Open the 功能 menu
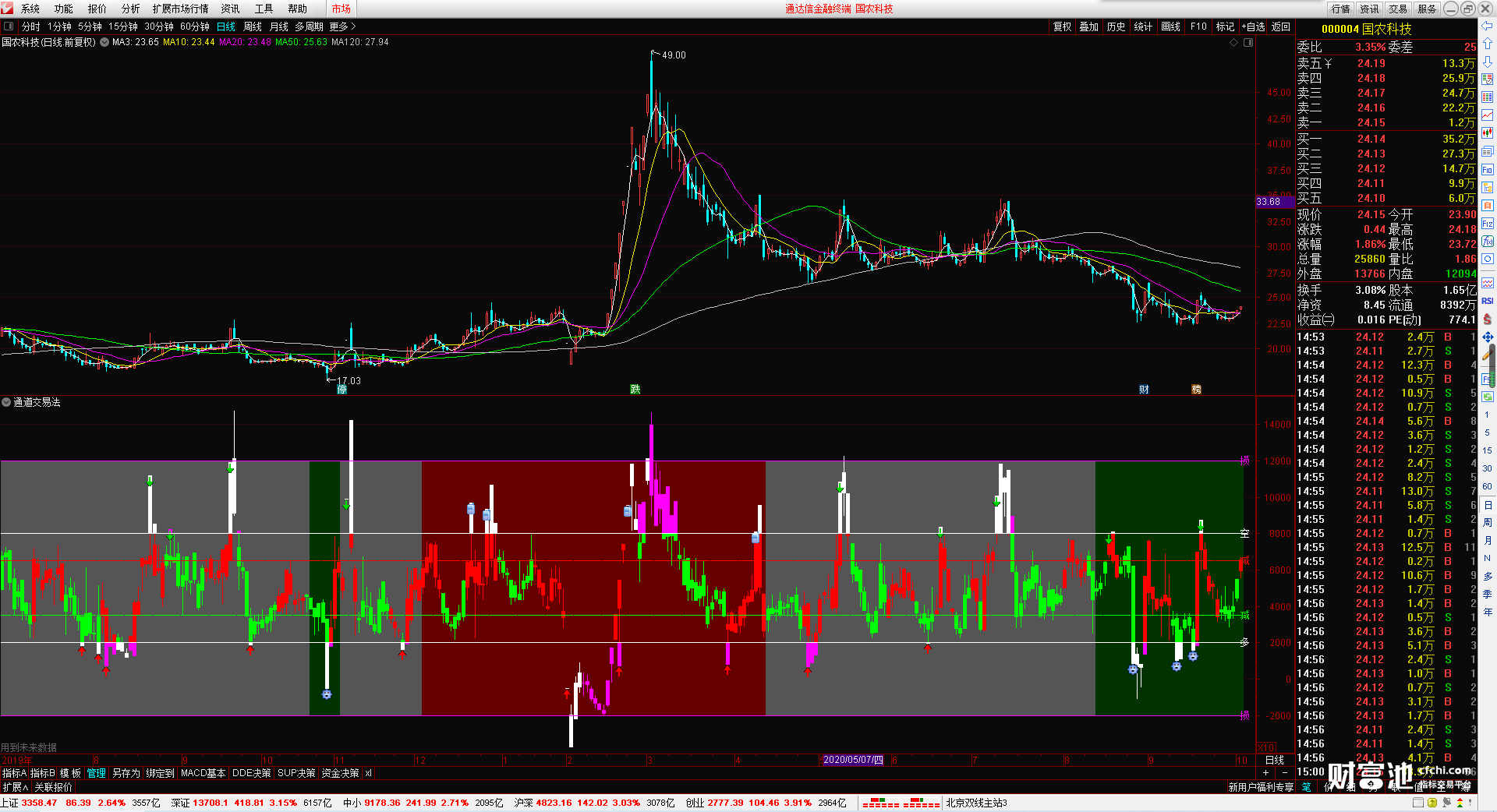The width and height of the screenshot is (1497, 812). (64, 9)
